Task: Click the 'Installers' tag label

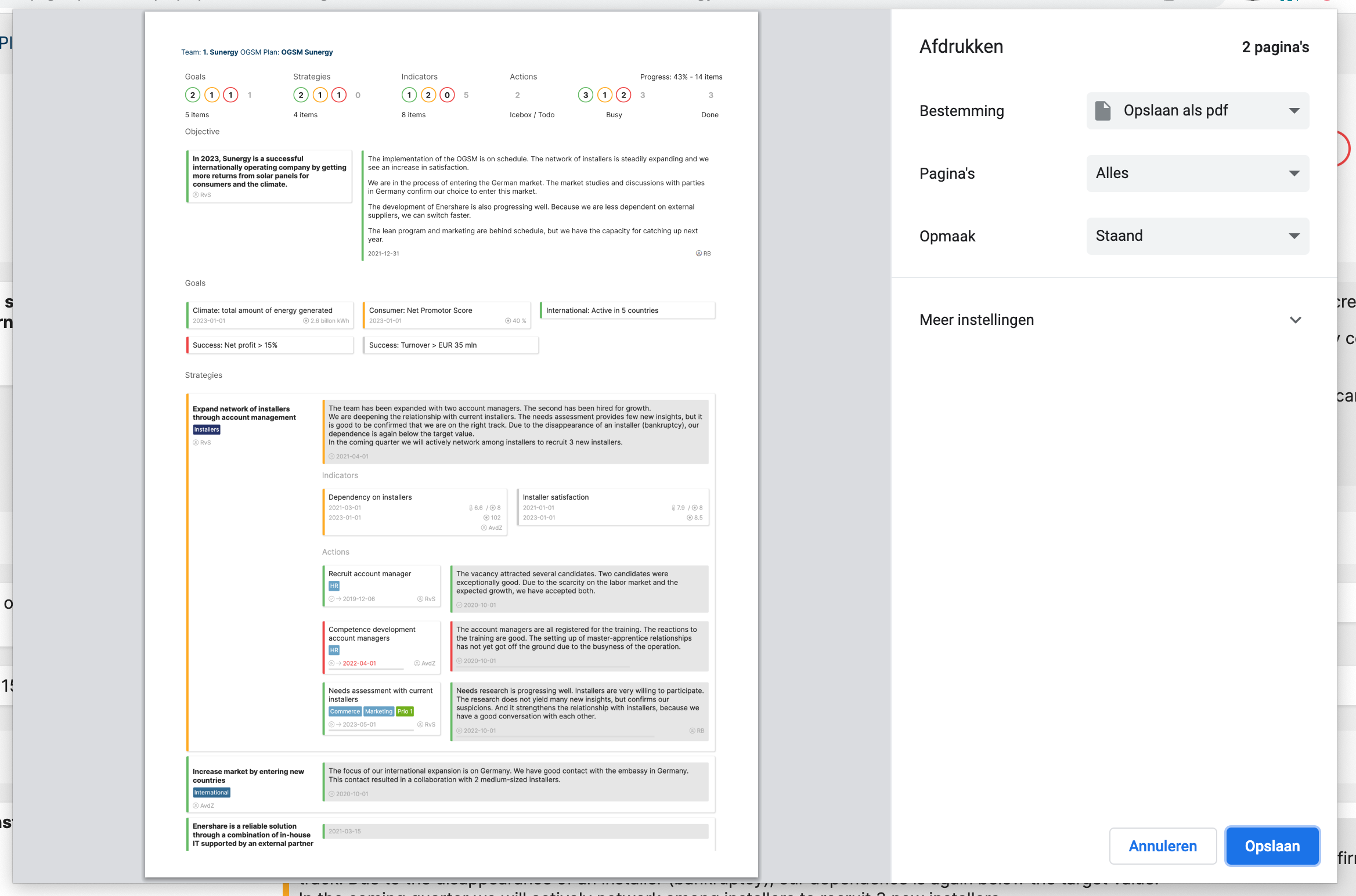Action: [x=207, y=429]
